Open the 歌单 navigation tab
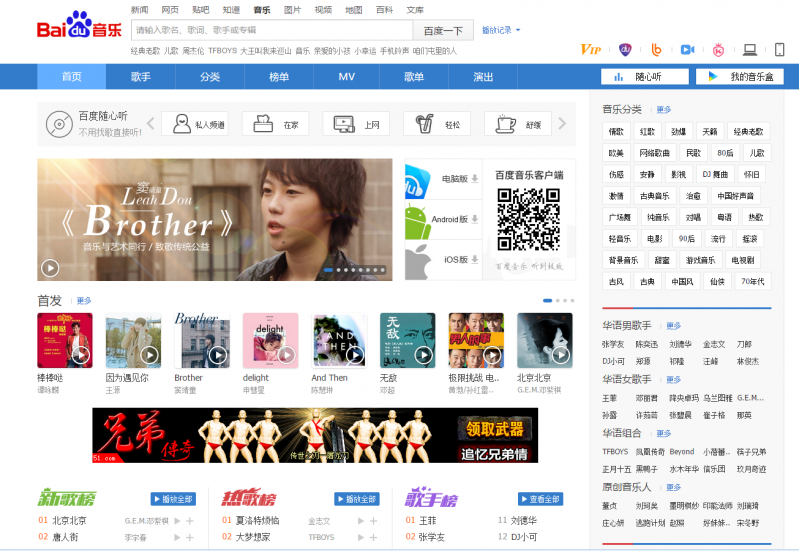Image resolution: width=799 pixels, height=551 pixels. click(414, 76)
